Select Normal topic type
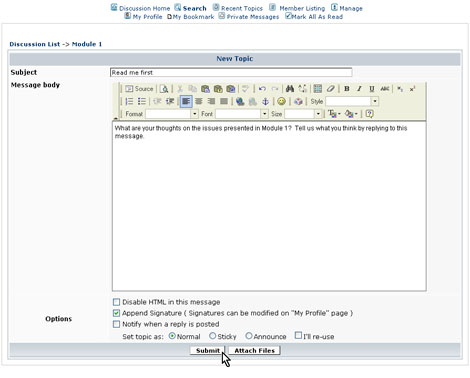 (x=172, y=336)
